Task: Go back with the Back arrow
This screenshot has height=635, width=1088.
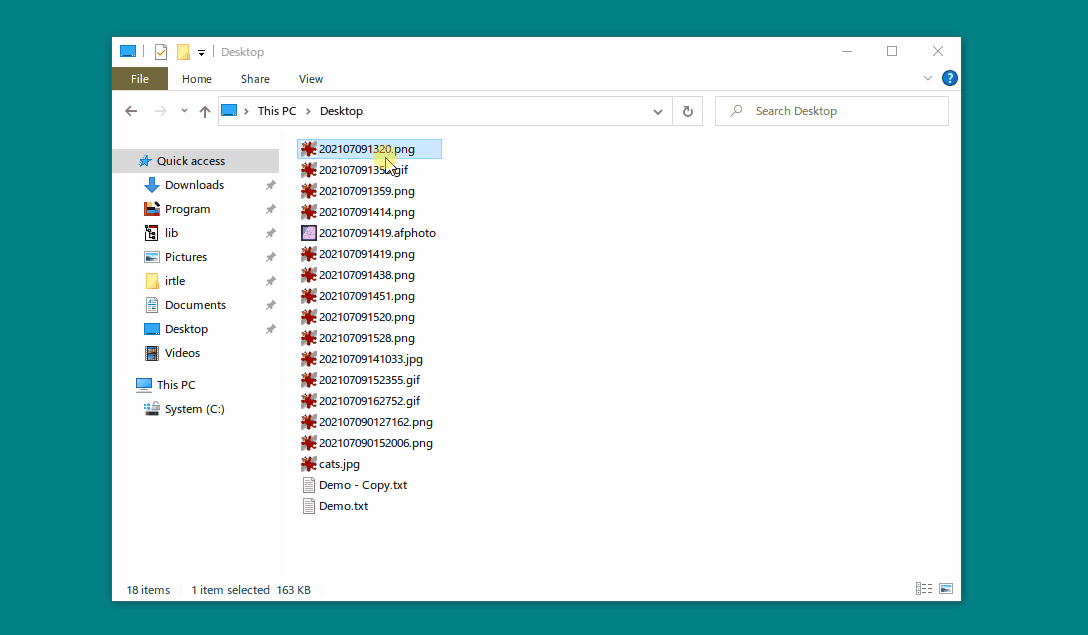Action: pos(131,111)
